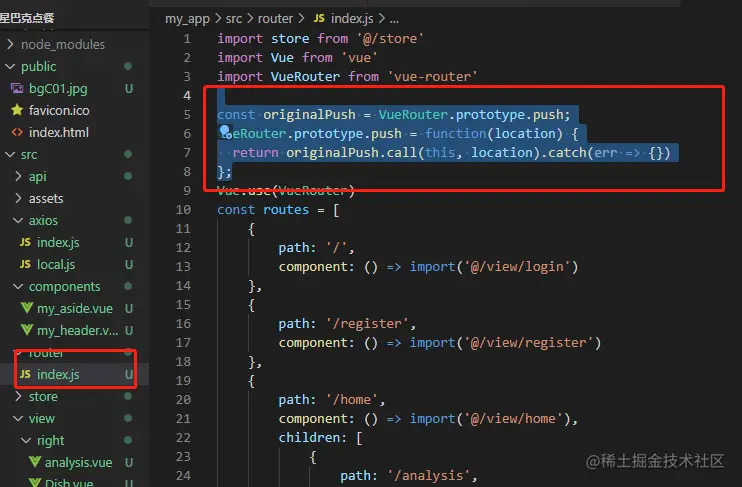
Task: Click the 'vue-router' string on line 3
Action: [x=433, y=77]
